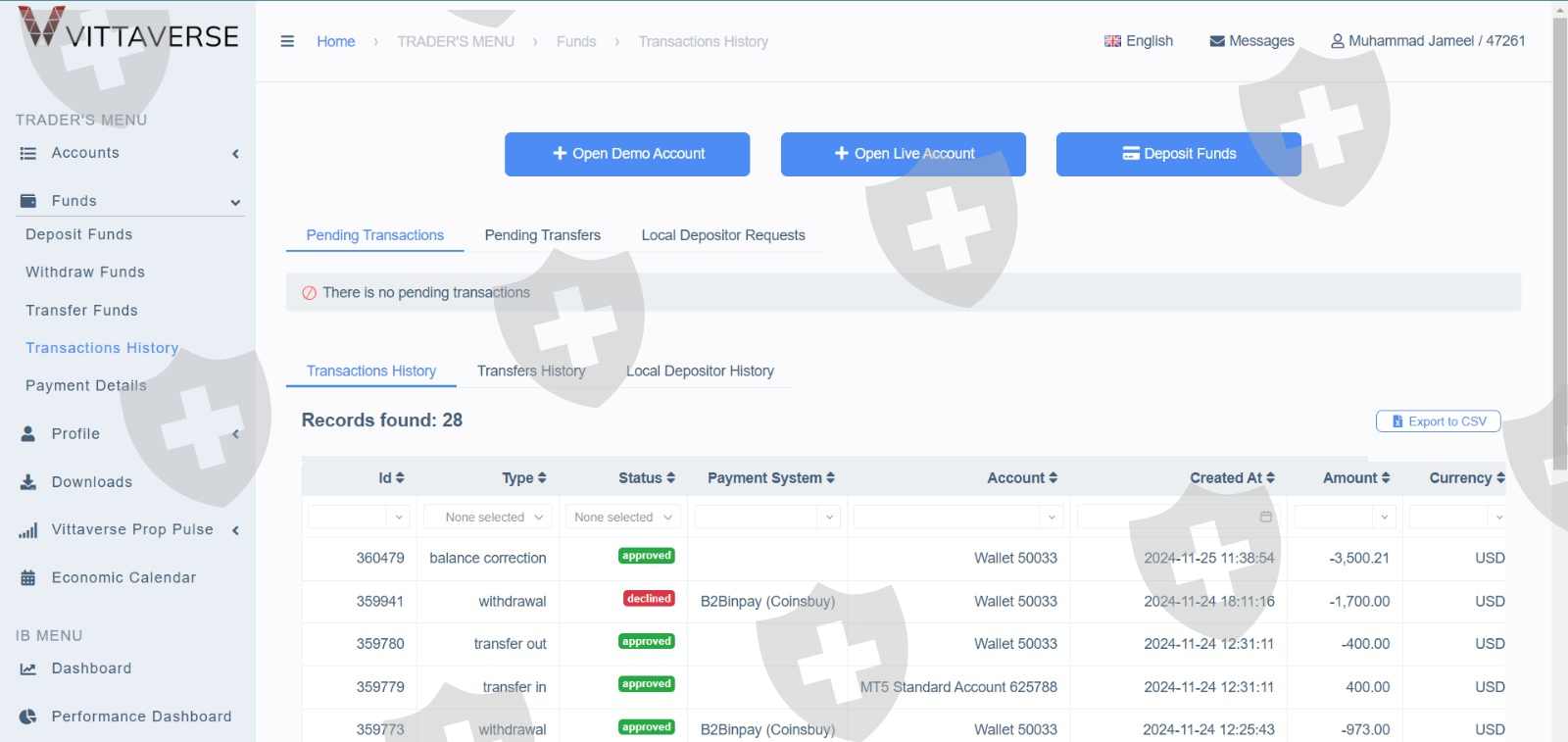Viewport: 1568px width, 742px height.
Task: Open the IB Dashboard chart icon
Action: point(28,668)
